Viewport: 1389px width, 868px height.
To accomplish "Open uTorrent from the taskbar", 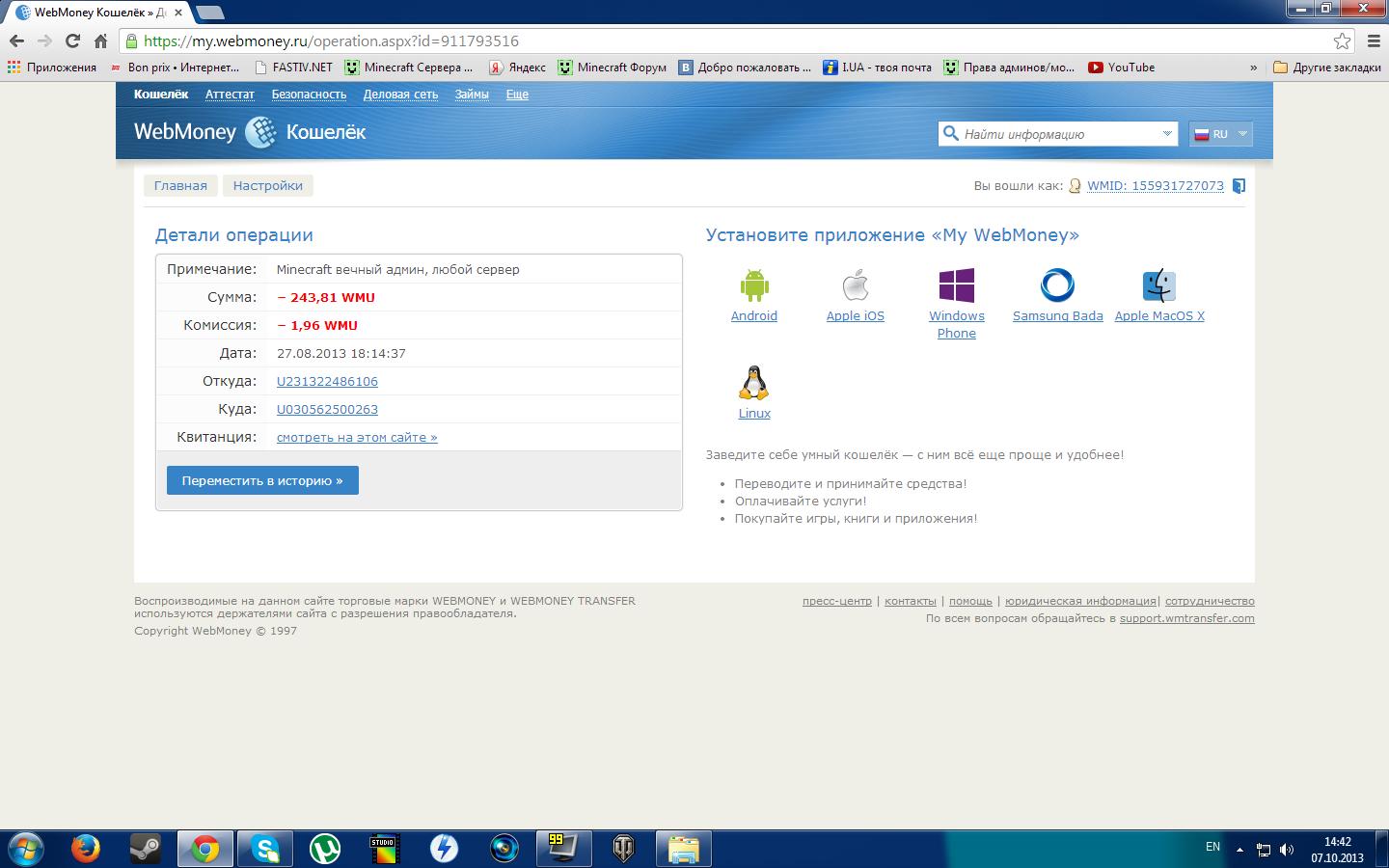I will click(x=325, y=849).
